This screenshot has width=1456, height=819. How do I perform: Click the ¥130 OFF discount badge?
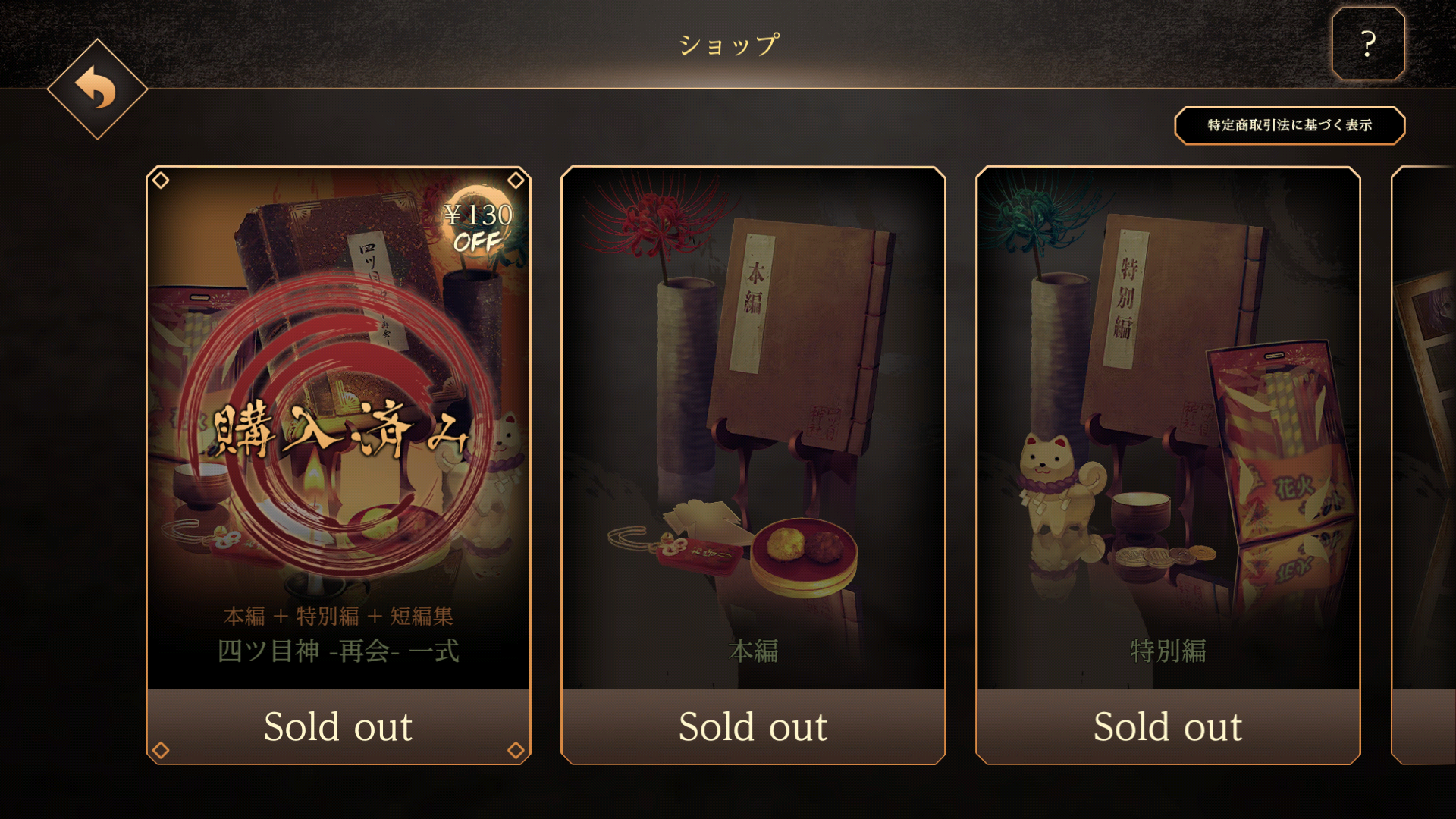pos(479,226)
